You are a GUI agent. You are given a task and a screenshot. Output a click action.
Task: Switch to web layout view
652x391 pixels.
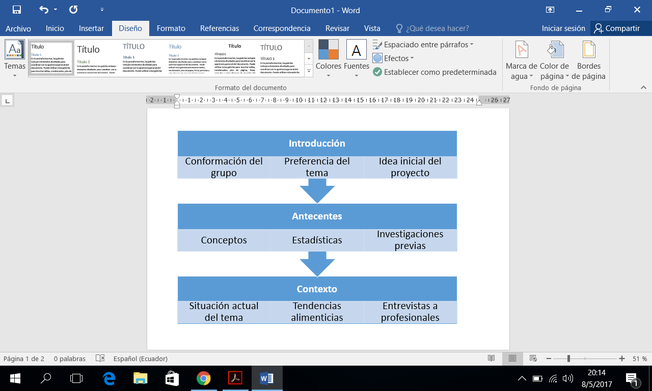pos(533,358)
